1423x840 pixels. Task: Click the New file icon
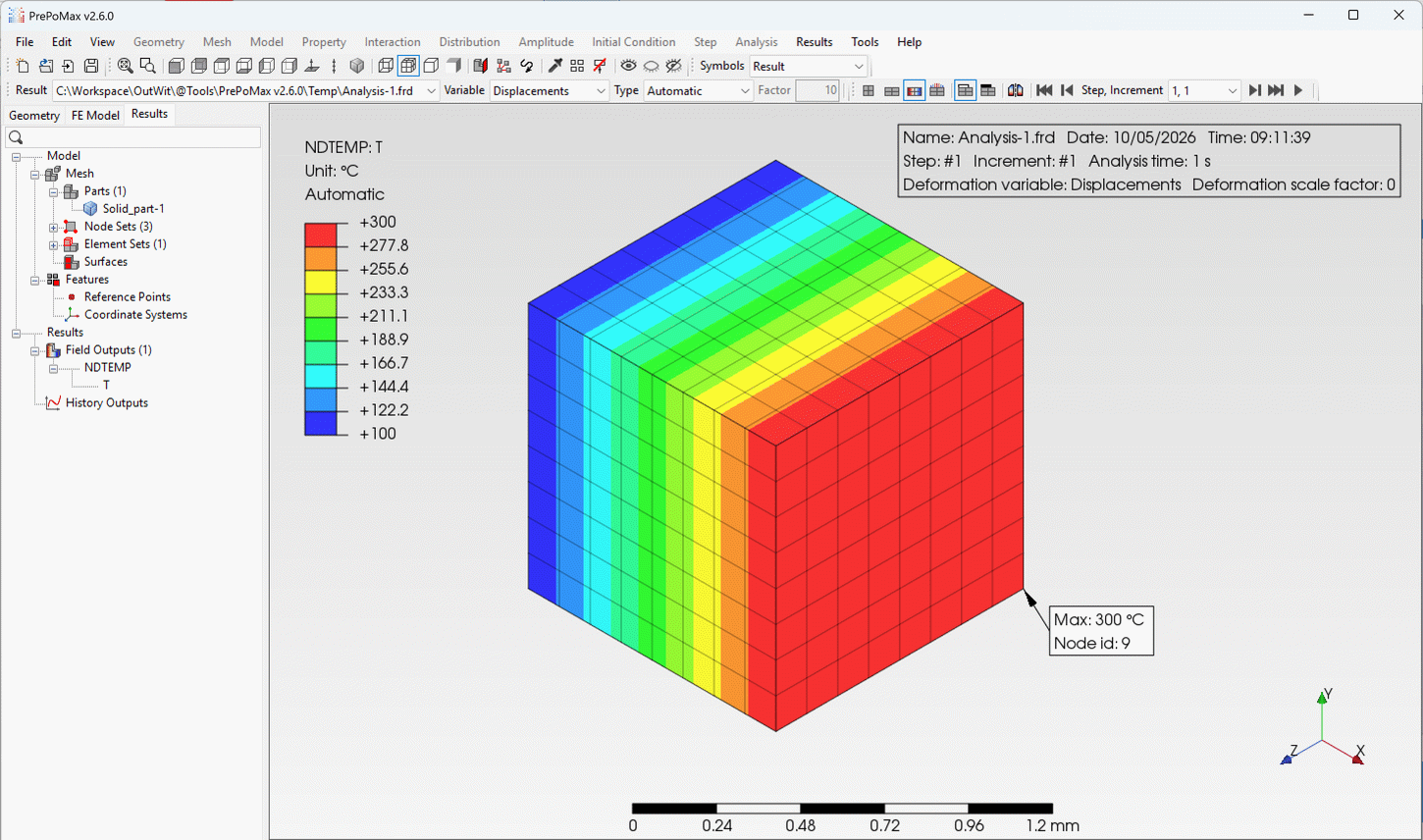(23, 66)
